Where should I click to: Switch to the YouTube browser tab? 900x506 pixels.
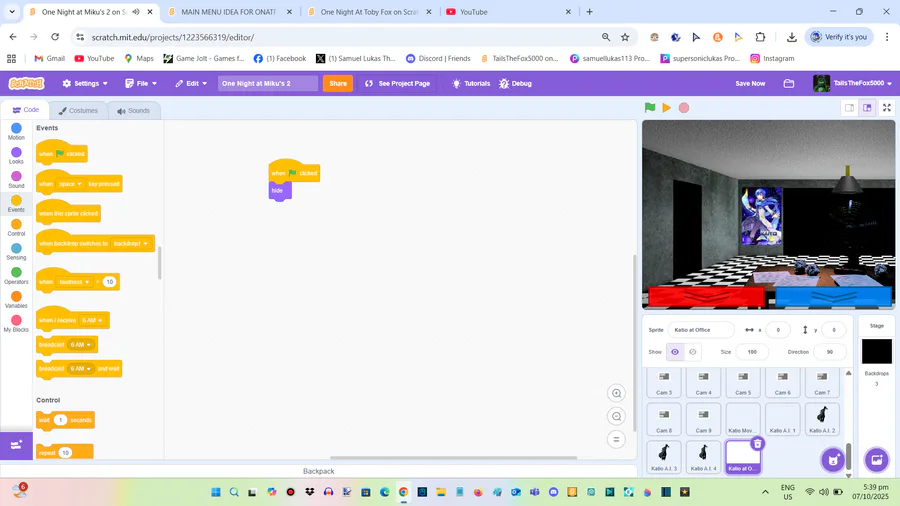[x=507, y=11]
